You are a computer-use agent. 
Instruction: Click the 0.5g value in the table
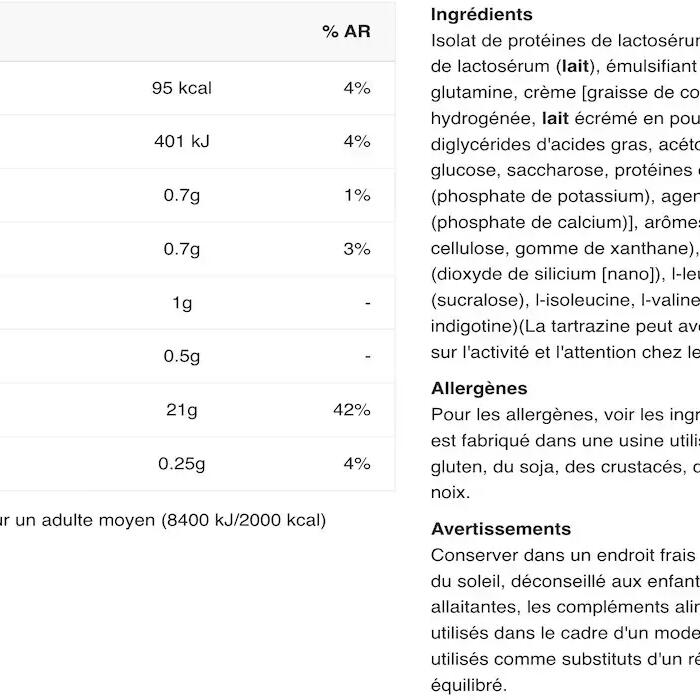point(181,356)
